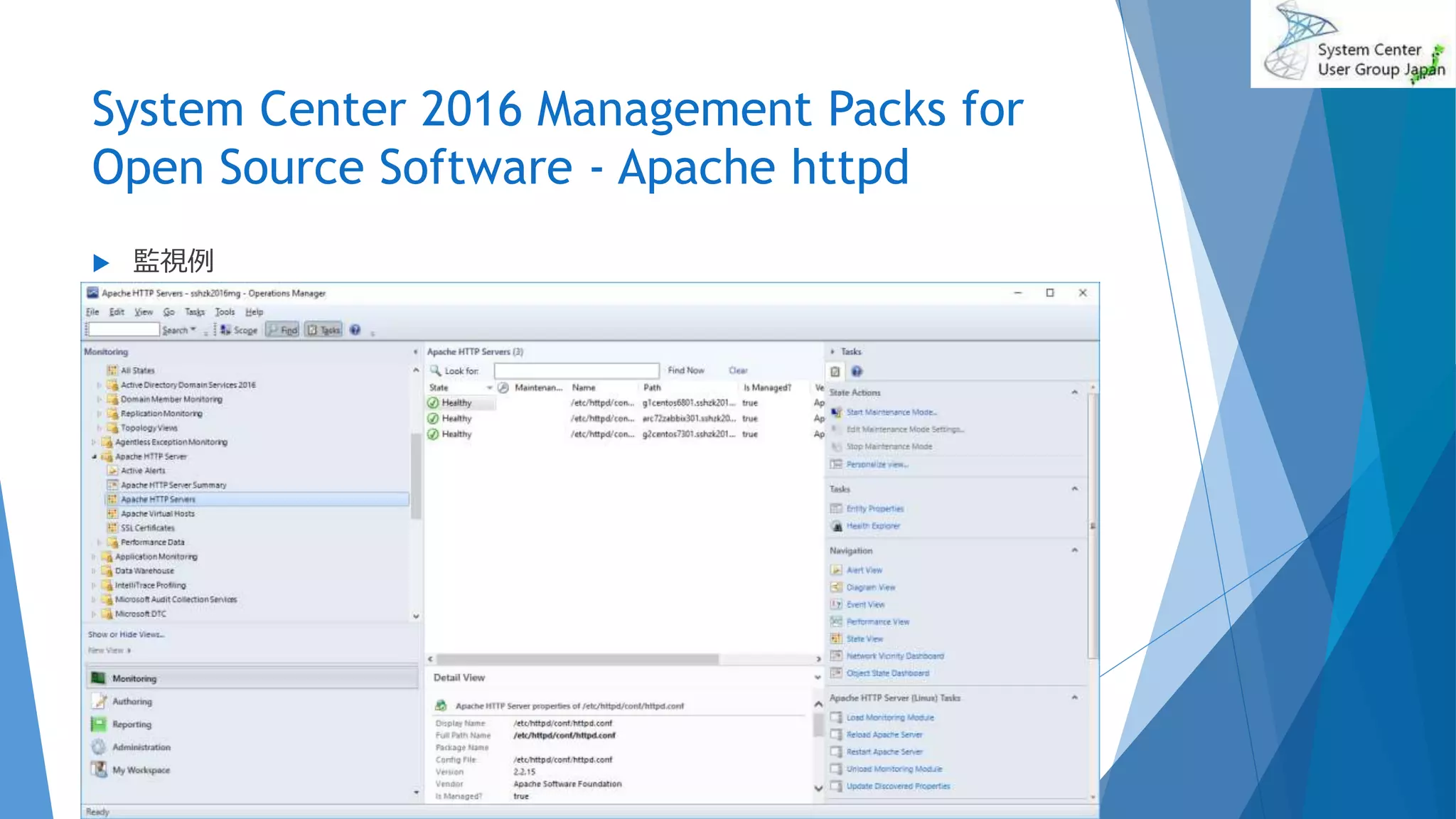Open the Search dropdown in toolbar
The width and height of the screenshot is (1456, 819).
coord(178,330)
